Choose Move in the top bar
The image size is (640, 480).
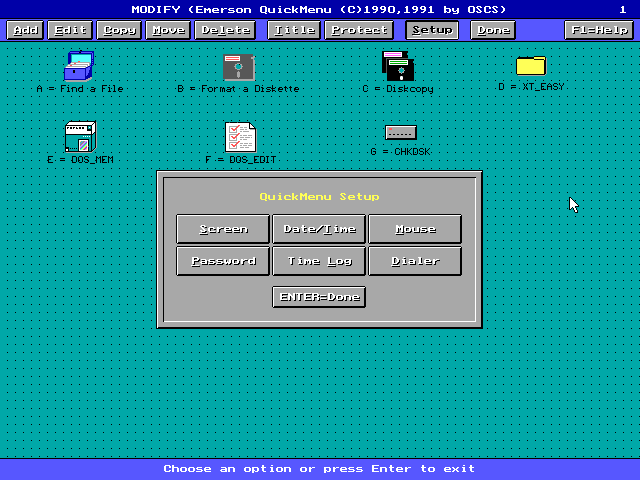click(168, 30)
